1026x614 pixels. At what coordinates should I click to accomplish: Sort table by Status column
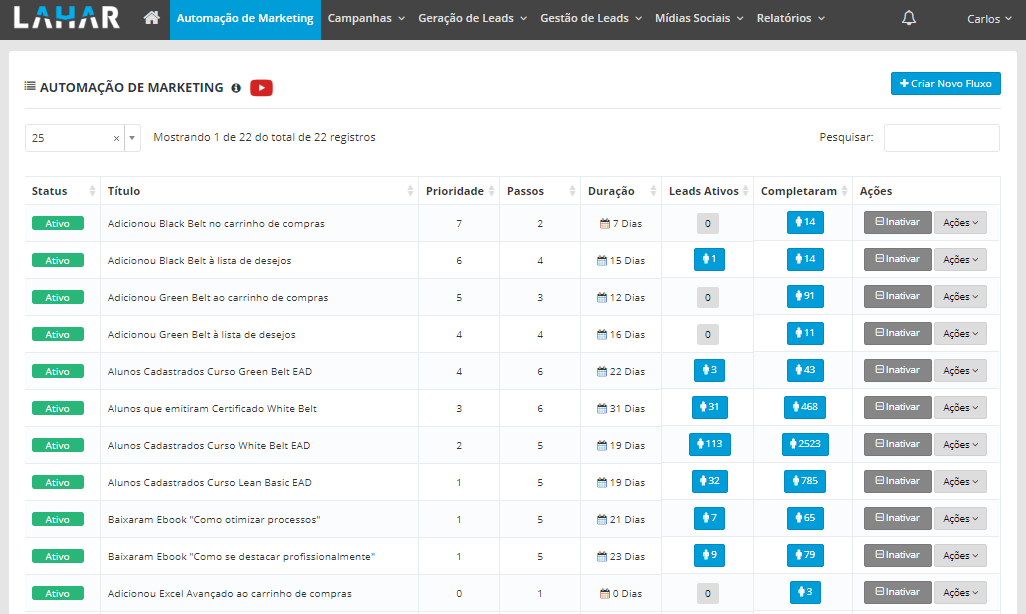[63, 190]
